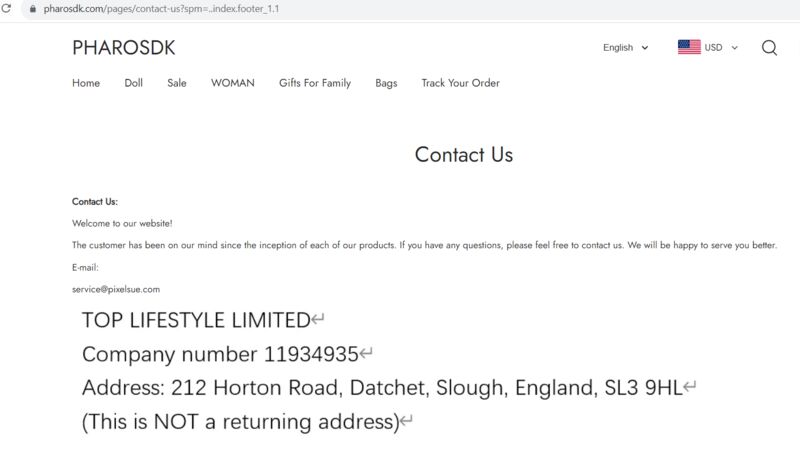
Task: Open the USD currency selector
Action: [x=708, y=47]
